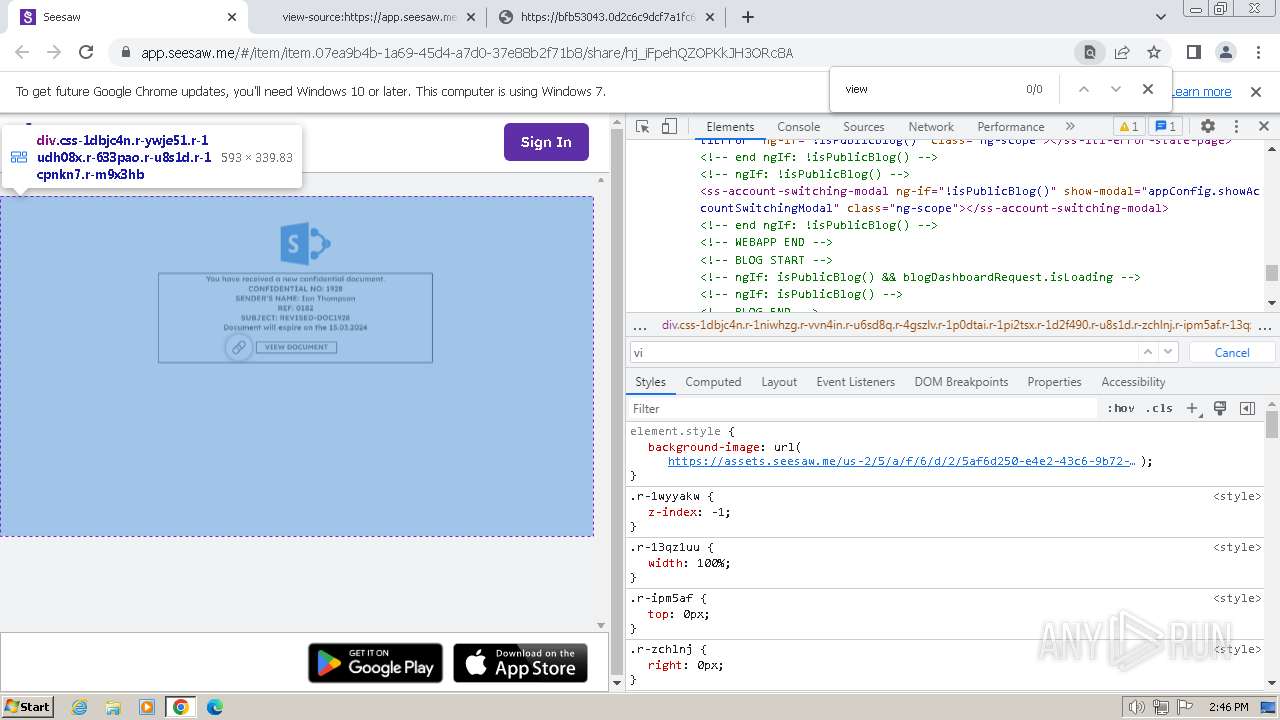Select the ss-account-switching-modal element line

click(980, 200)
